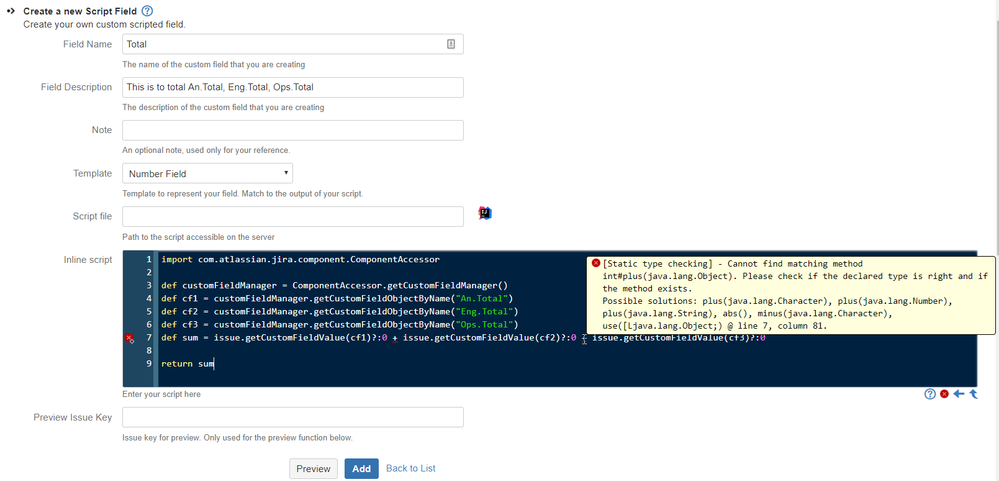Click the blue Add button
999x481 pixels.
[361, 468]
